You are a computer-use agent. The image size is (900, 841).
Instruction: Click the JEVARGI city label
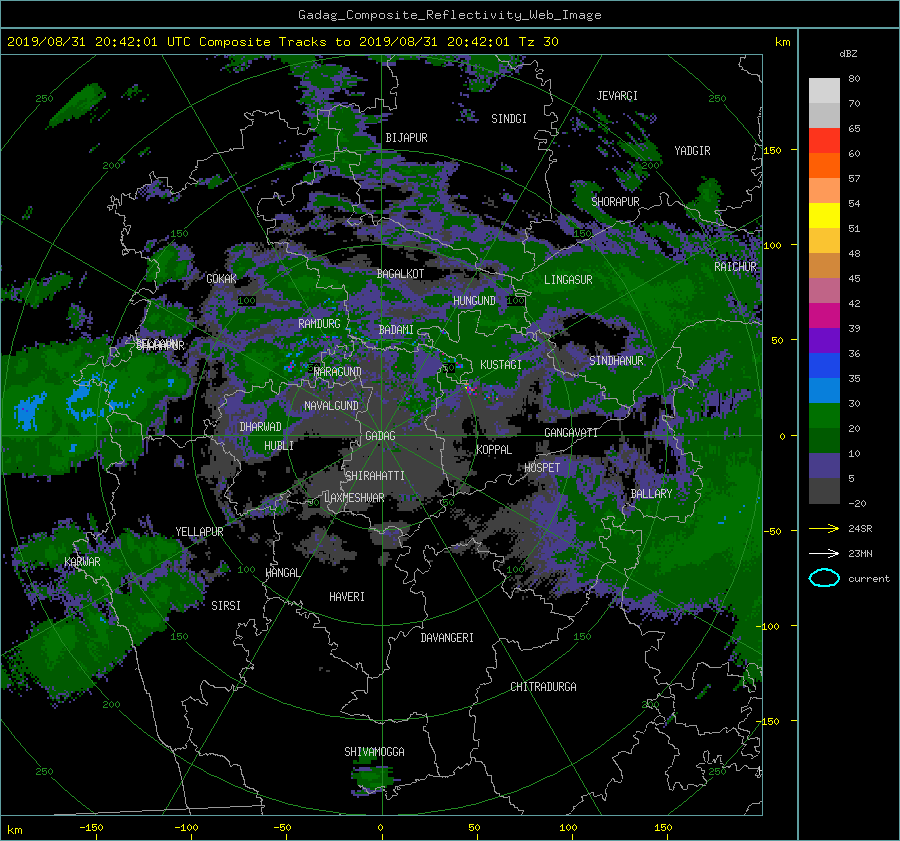(617, 96)
